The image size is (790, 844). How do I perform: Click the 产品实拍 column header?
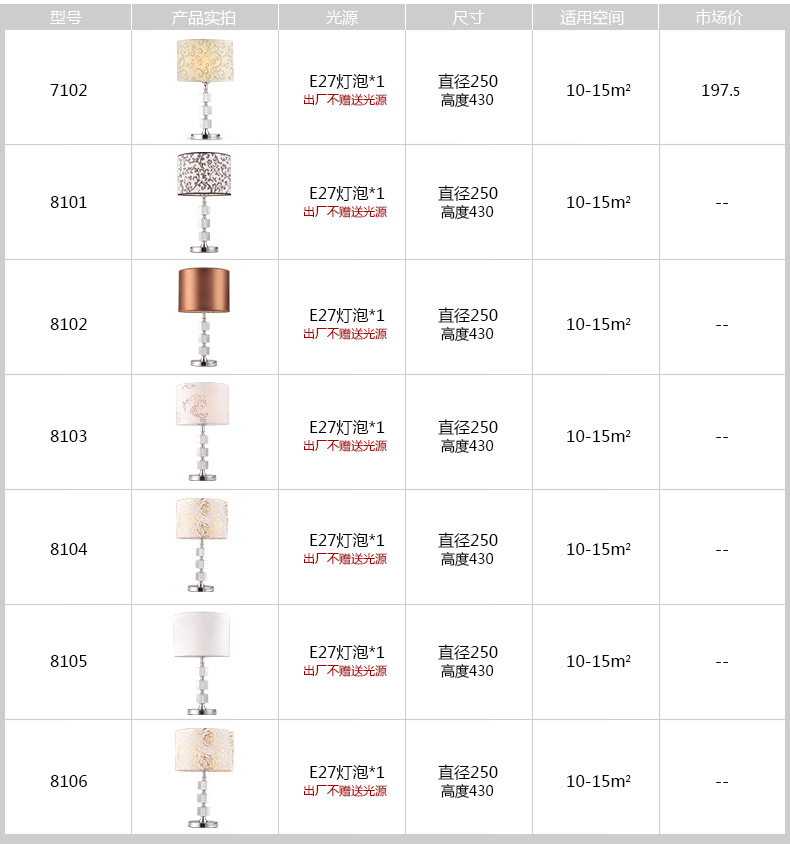pos(204,17)
